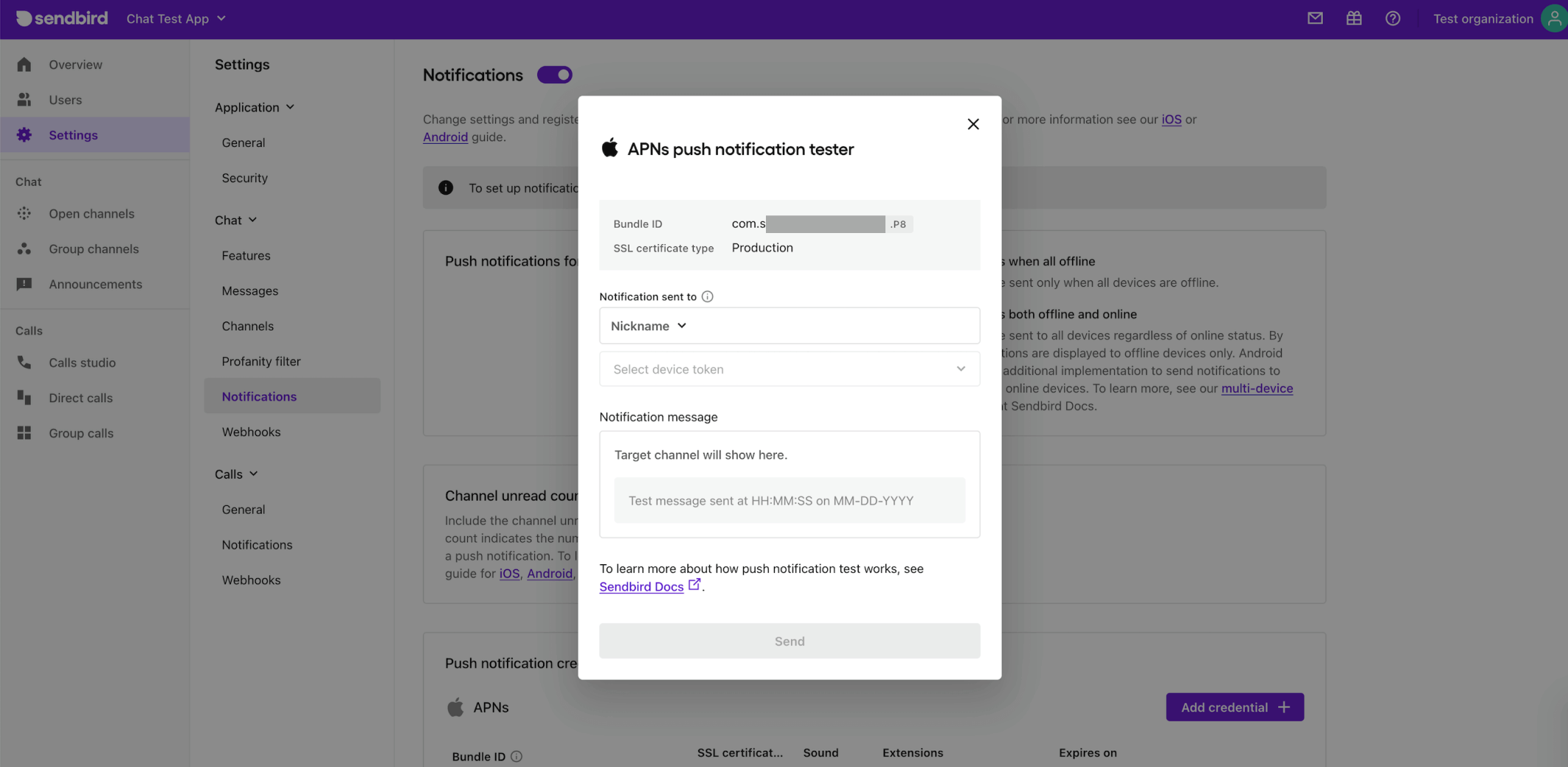Click the Apple icon beside APNs credentials
The width and height of the screenshot is (1568, 767).
pyautogui.click(x=455, y=707)
